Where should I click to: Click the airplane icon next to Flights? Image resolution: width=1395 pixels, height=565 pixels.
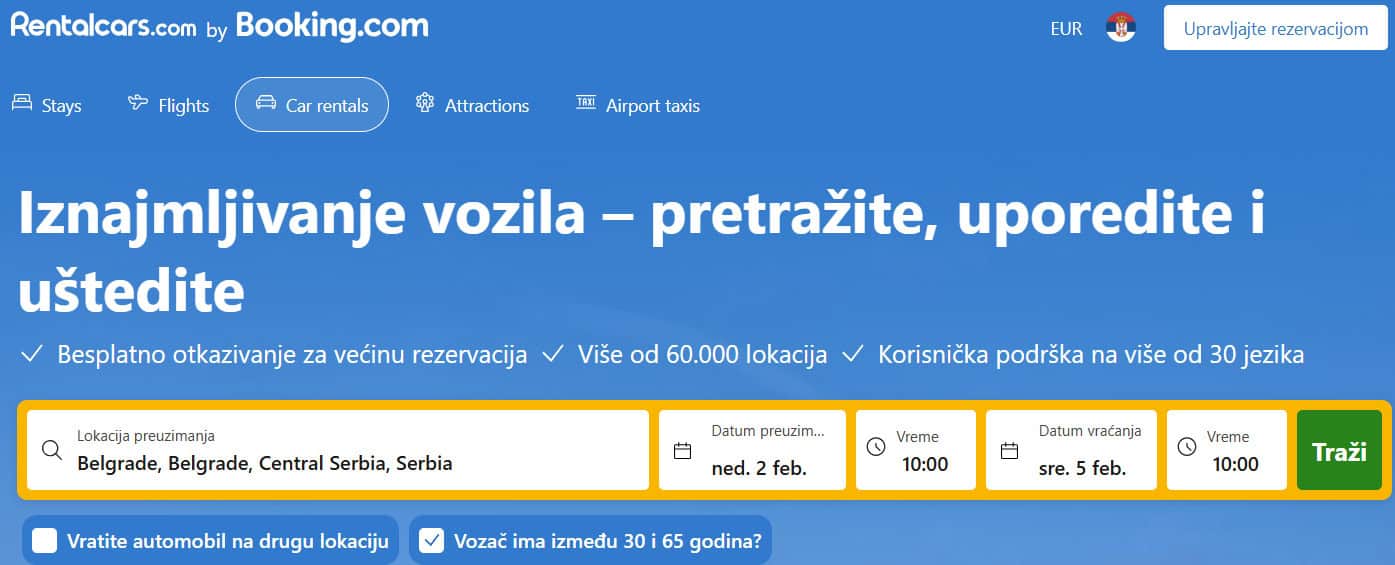[x=138, y=103]
